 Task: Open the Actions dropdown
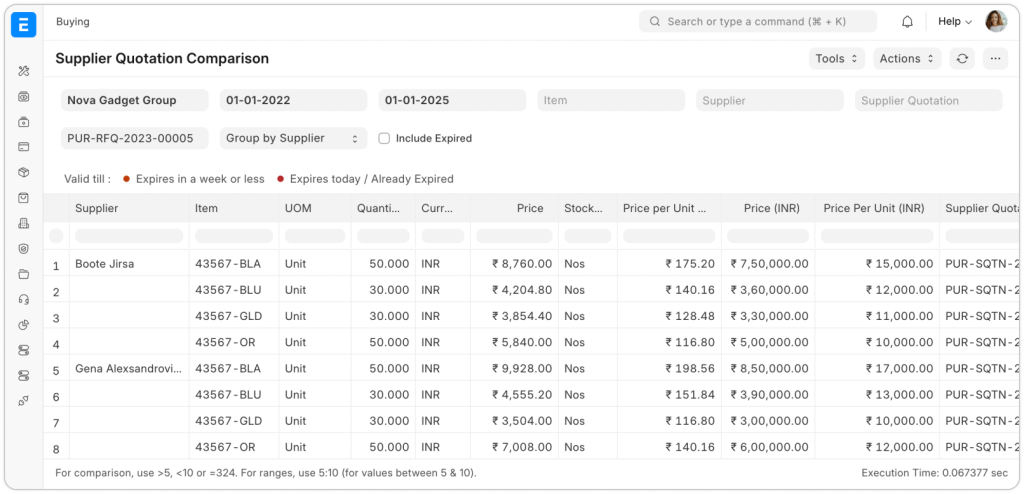906,59
